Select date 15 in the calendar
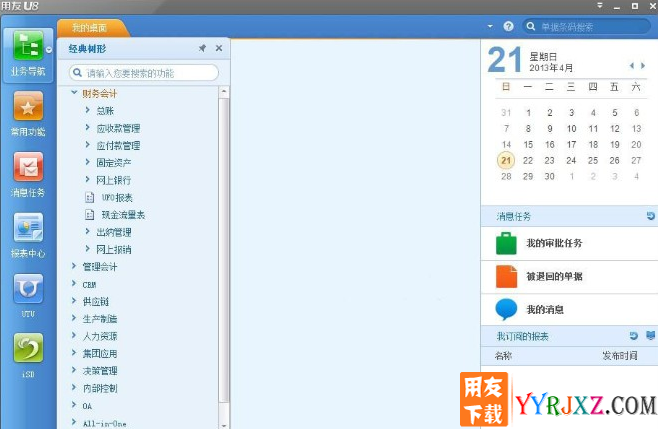The width and height of the screenshot is (658, 429). pyautogui.click(x=528, y=144)
